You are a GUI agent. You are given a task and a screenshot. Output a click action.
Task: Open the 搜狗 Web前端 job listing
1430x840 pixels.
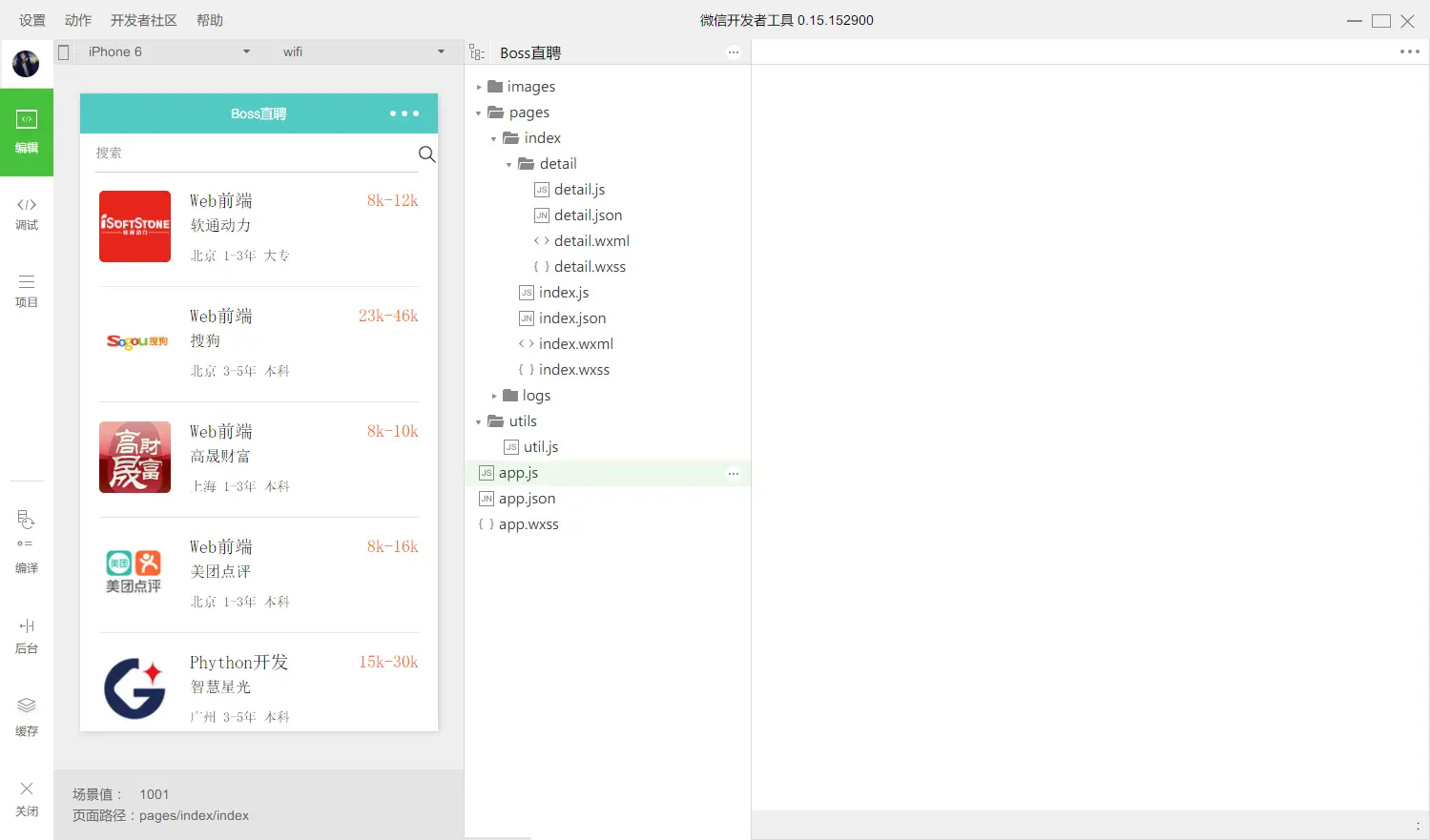click(x=259, y=344)
